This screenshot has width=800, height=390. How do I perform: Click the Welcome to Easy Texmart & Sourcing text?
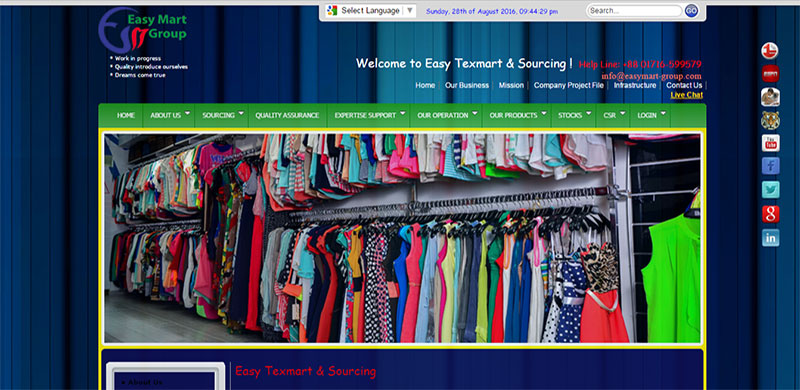click(x=464, y=63)
